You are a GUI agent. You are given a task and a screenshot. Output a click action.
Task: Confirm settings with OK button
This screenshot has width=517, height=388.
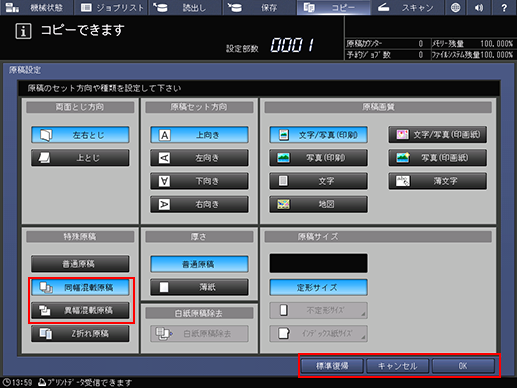click(463, 366)
